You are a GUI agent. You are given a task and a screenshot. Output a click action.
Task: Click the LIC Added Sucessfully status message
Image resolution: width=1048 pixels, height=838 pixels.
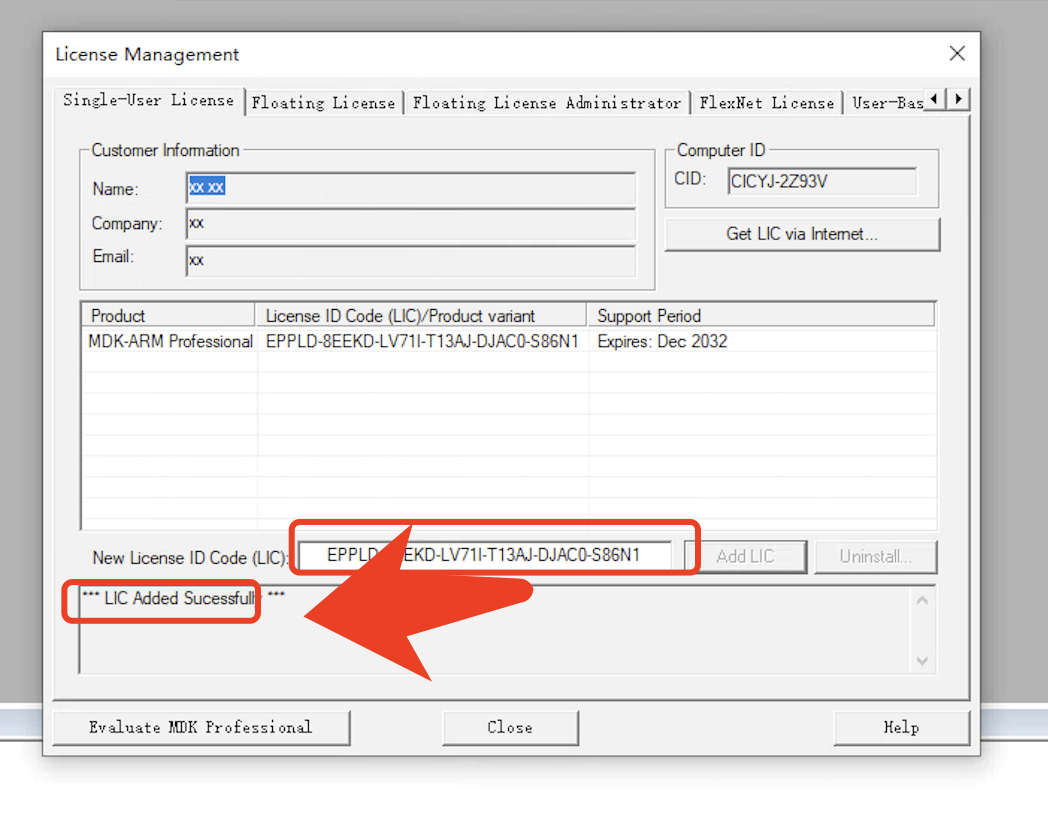coord(183,597)
